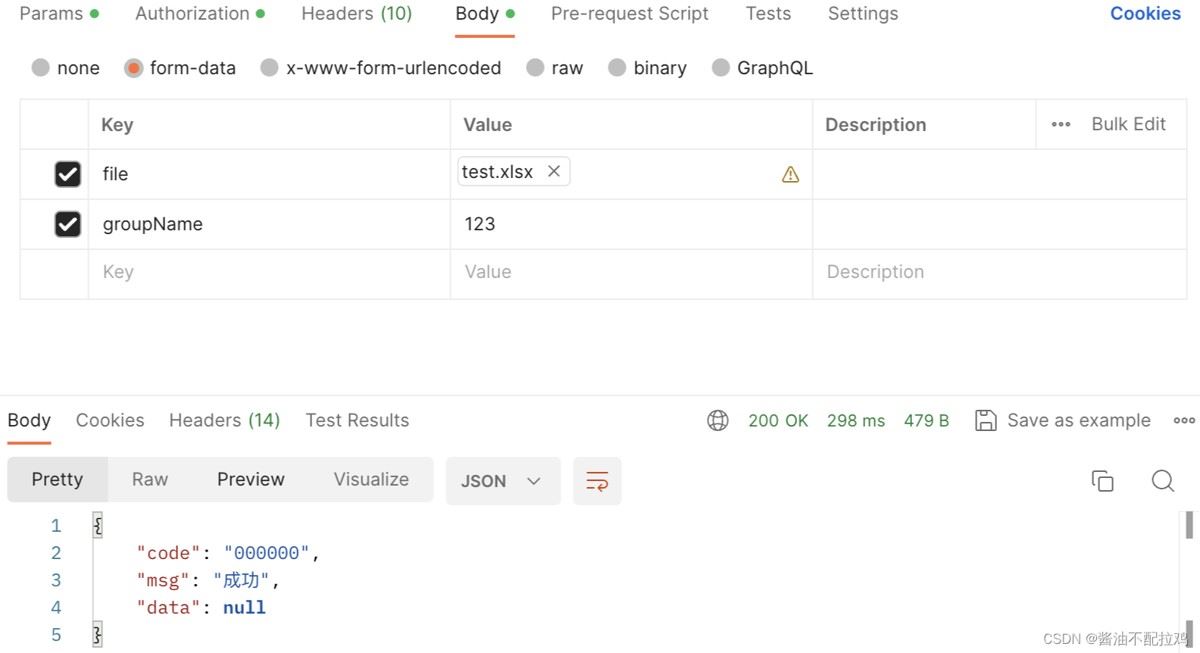Click Bulk Edit
The height and width of the screenshot is (653, 1200).
coord(1128,124)
